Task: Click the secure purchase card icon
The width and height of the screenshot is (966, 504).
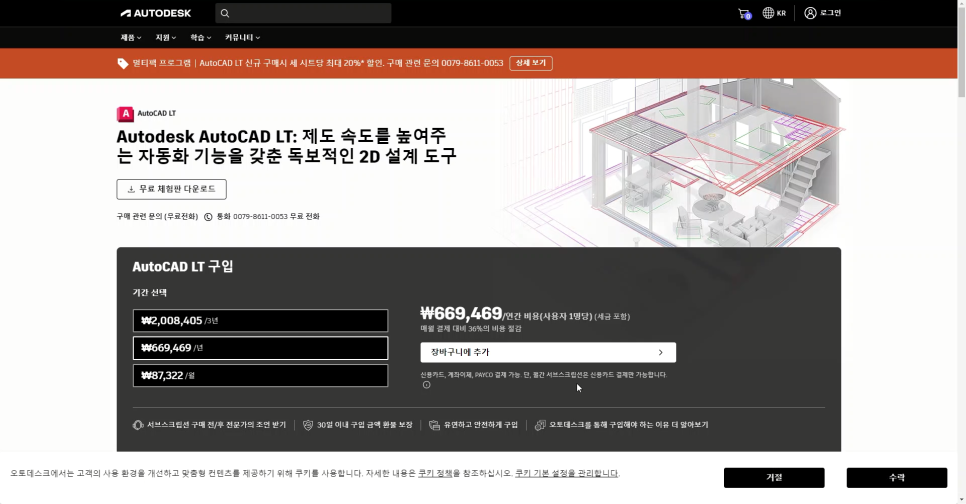Action: (434, 425)
